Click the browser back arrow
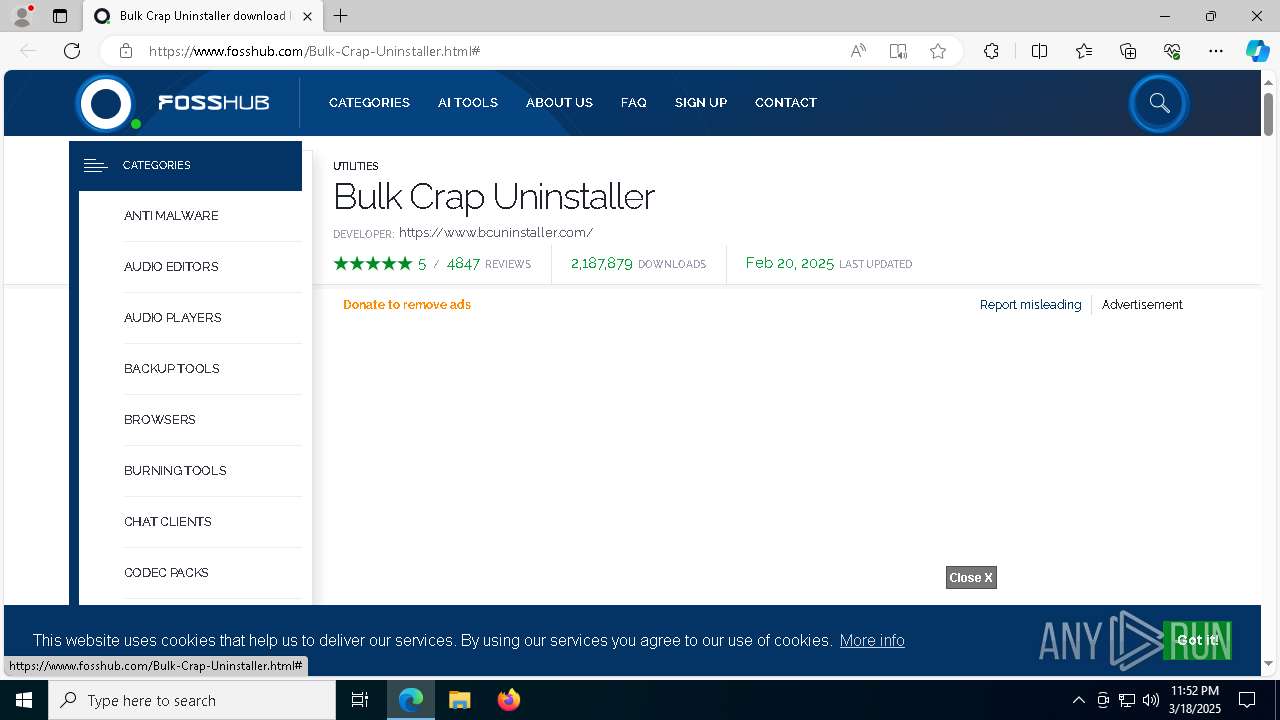Screen dimensions: 1280x720 point(28,51)
